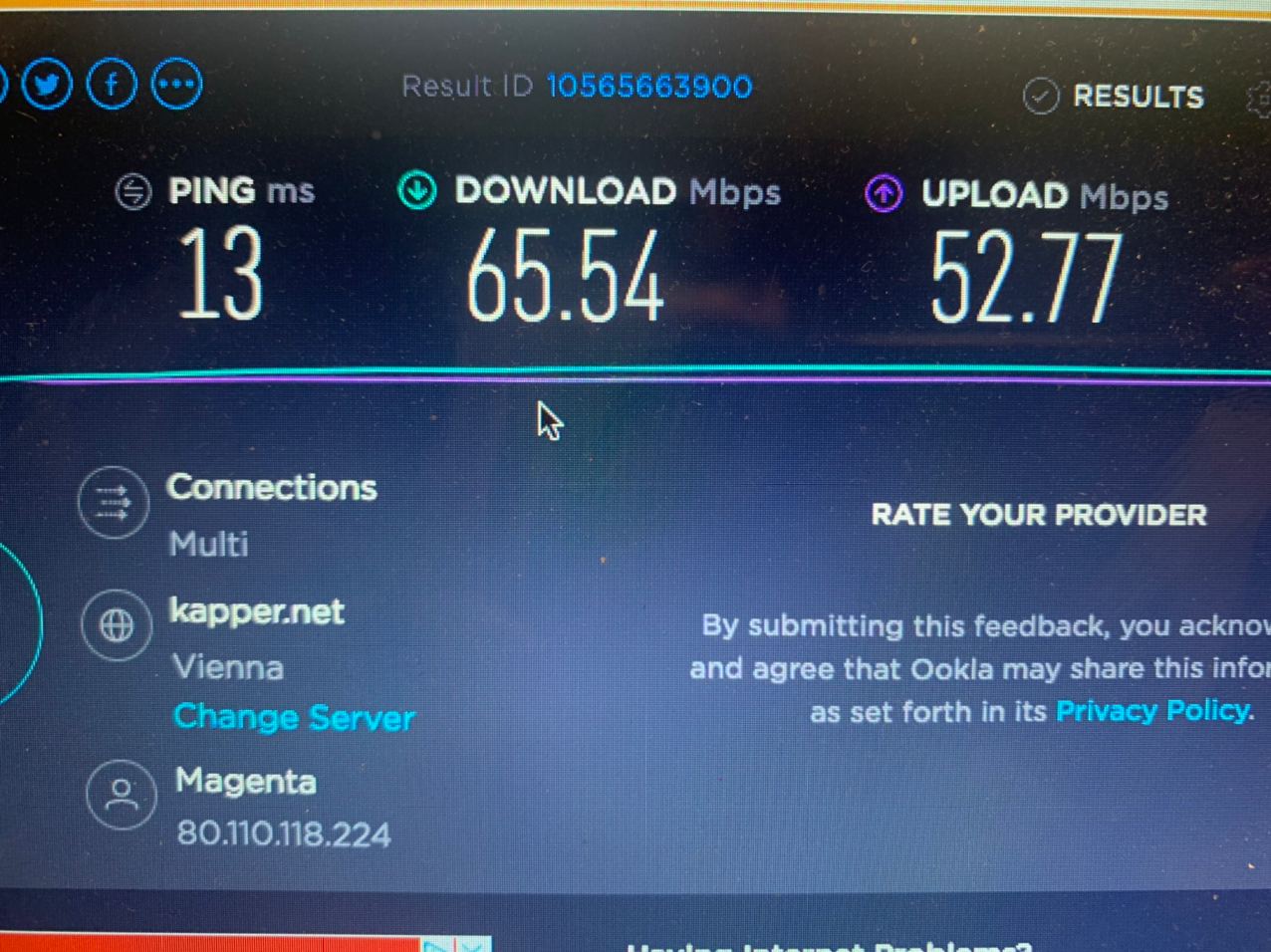Click the 52.77 upload speed value
The height and width of the screenshot is (952, 1271).
point(1026,278)
